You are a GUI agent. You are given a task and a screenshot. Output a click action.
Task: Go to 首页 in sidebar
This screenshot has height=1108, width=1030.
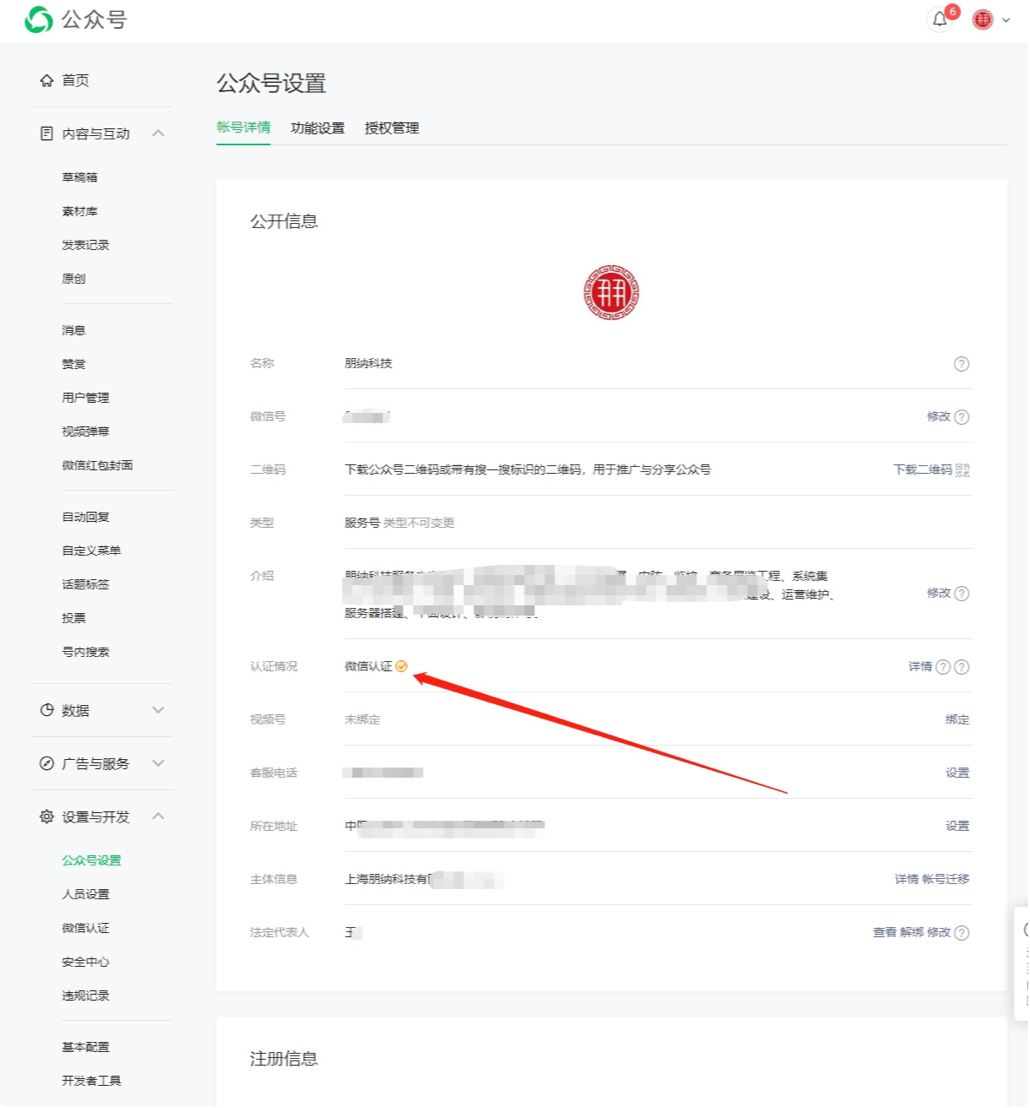76,81
